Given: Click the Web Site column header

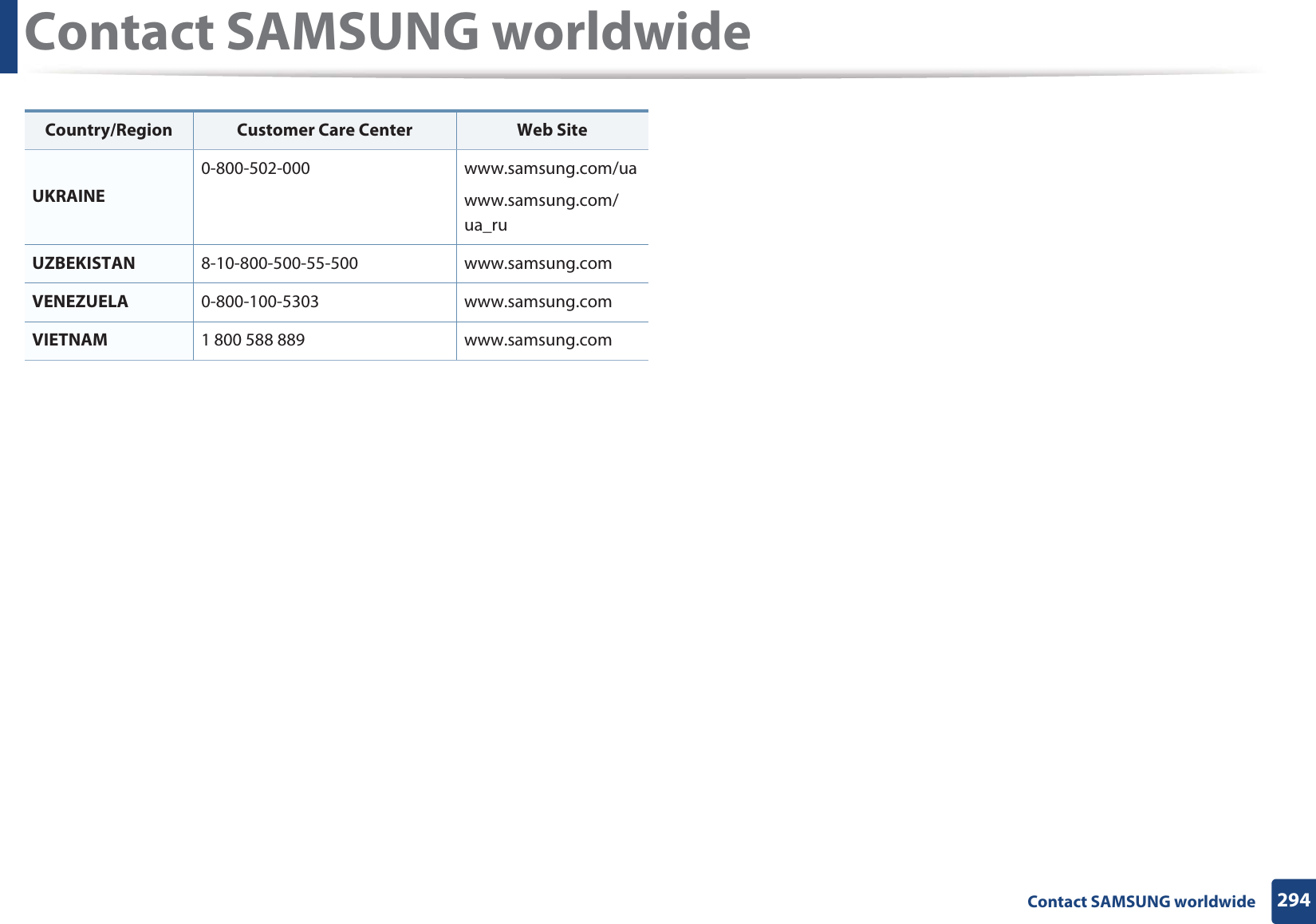Looking at the screenshot, I should 552,130.
